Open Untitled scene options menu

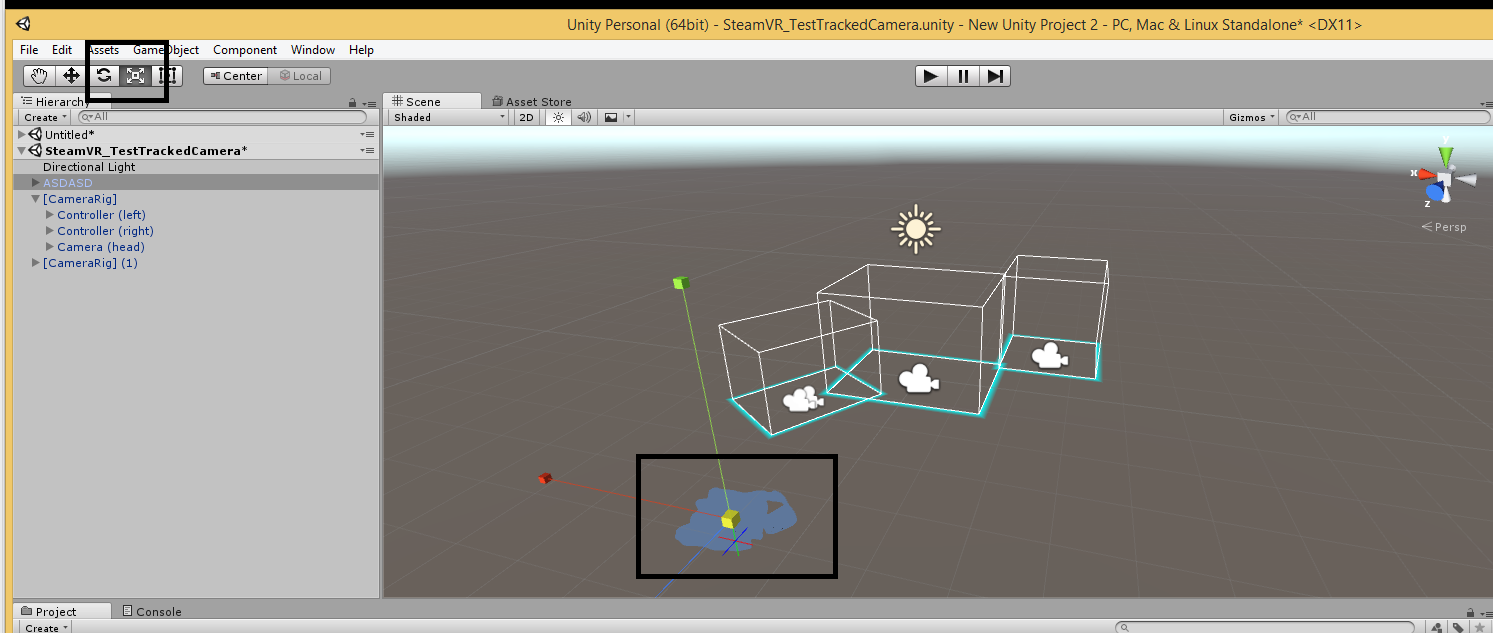368,135
